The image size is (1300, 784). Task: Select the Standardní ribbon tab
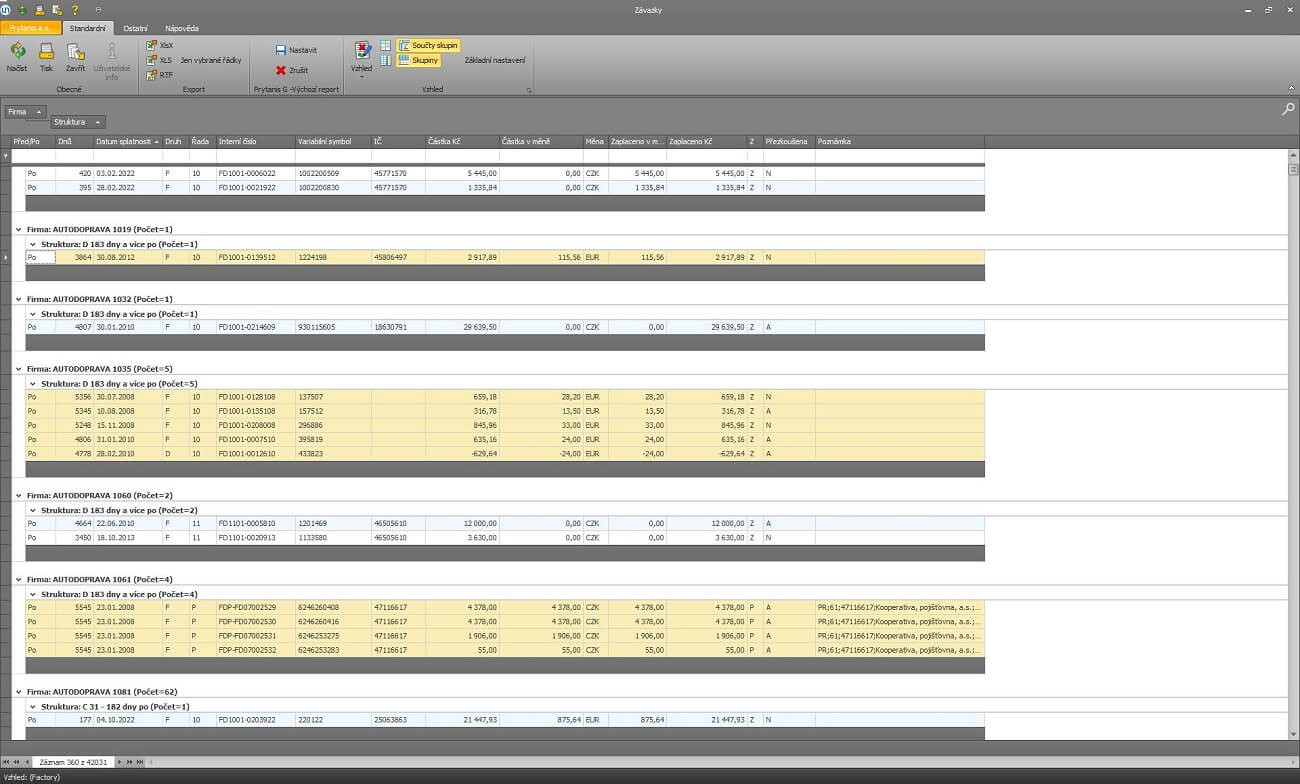pos(88,28)
